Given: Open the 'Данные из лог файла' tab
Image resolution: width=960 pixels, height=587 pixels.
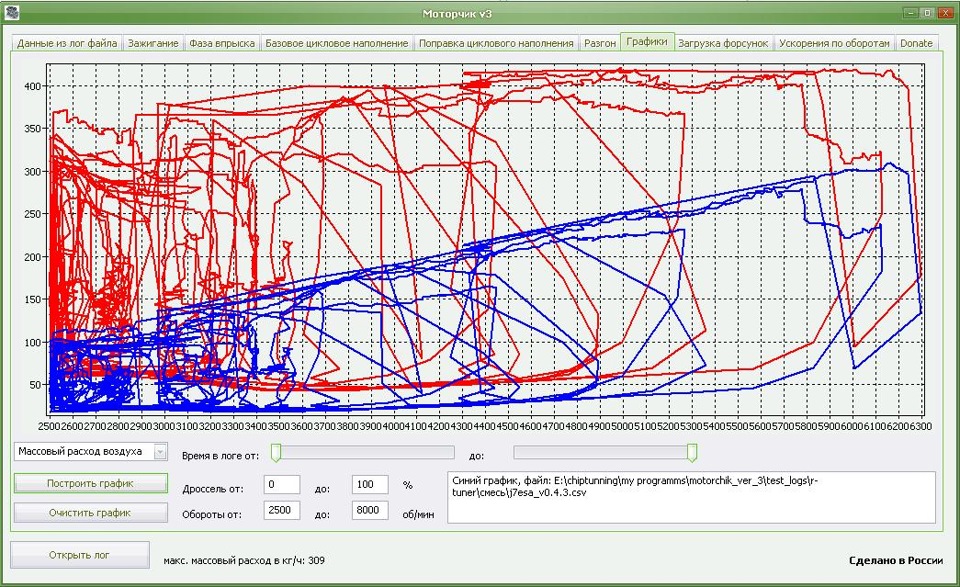Looking at the screenshot, I should click(x=67, y=43).
